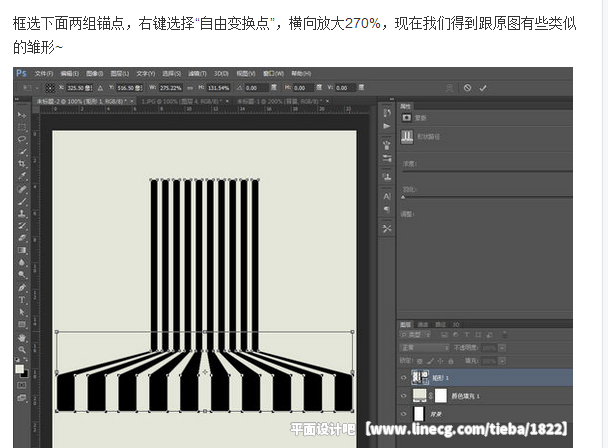Screen dimensions: 608x448
Task: Select the Quick Selection brush tool
Action: coord(22,152)
